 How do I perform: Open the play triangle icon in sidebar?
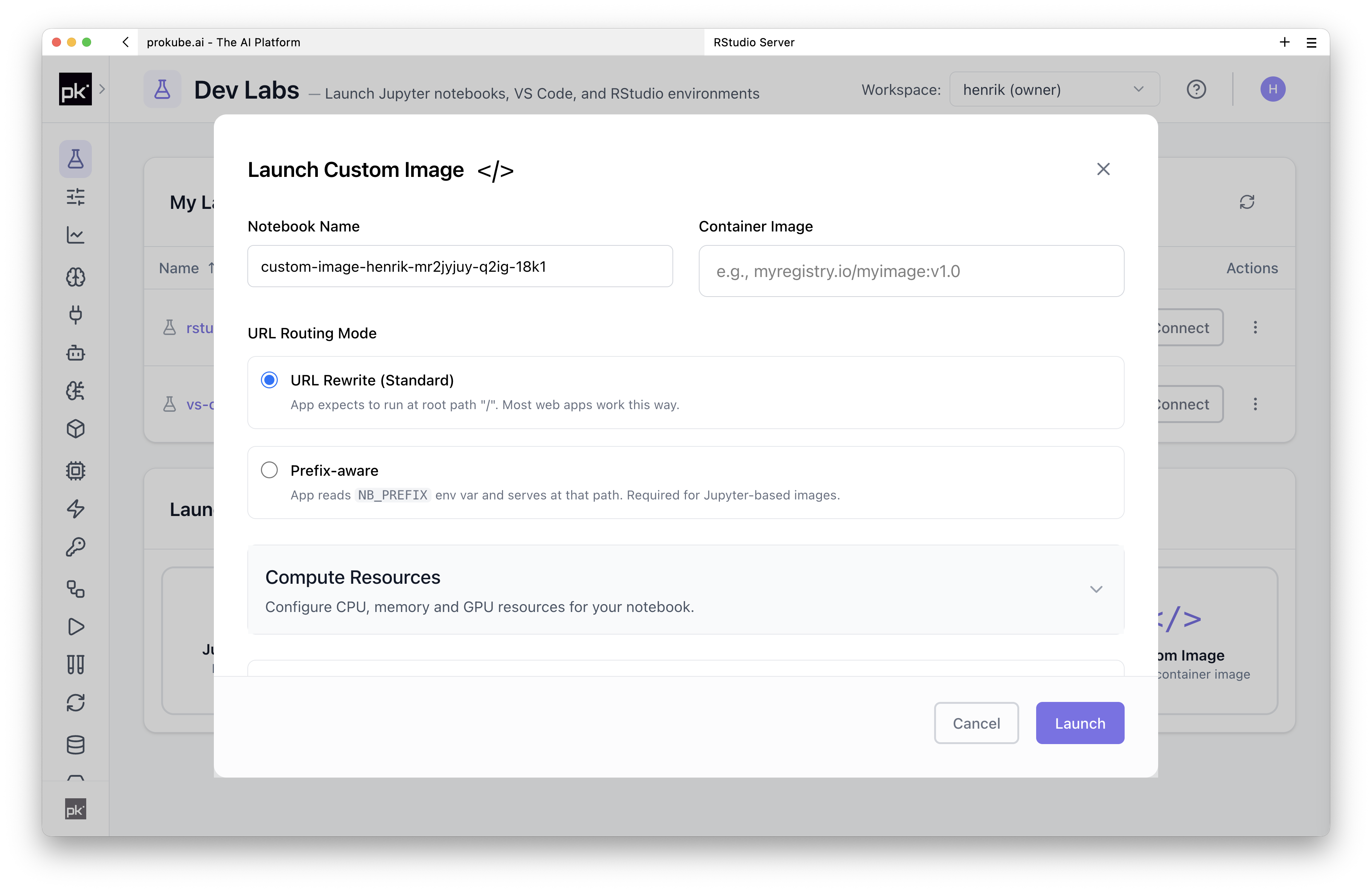76,626
